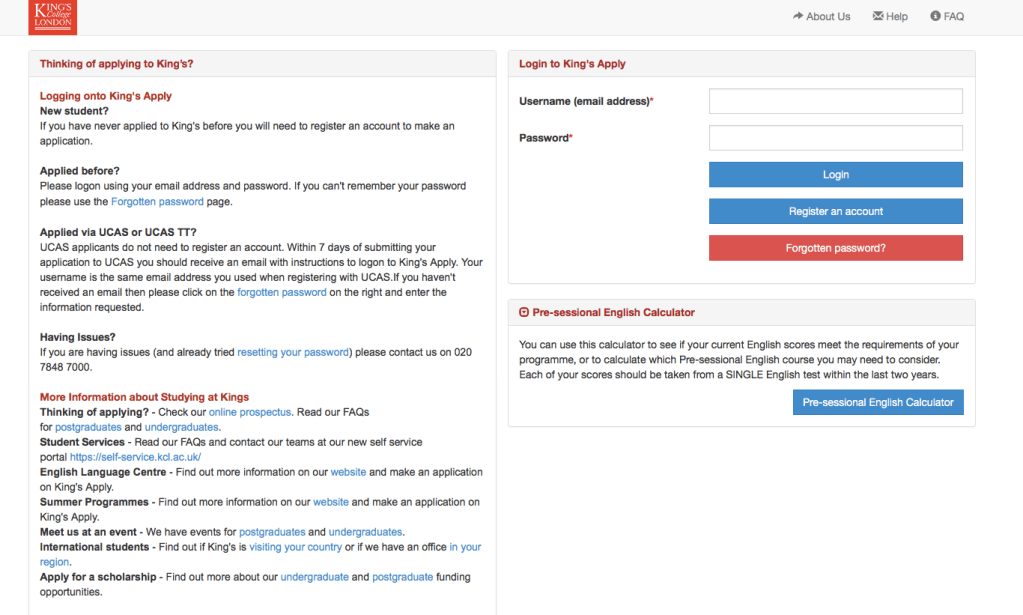Open the postgraduate scholarship funding link
The image size is (1023, 615).
[402, 577]
